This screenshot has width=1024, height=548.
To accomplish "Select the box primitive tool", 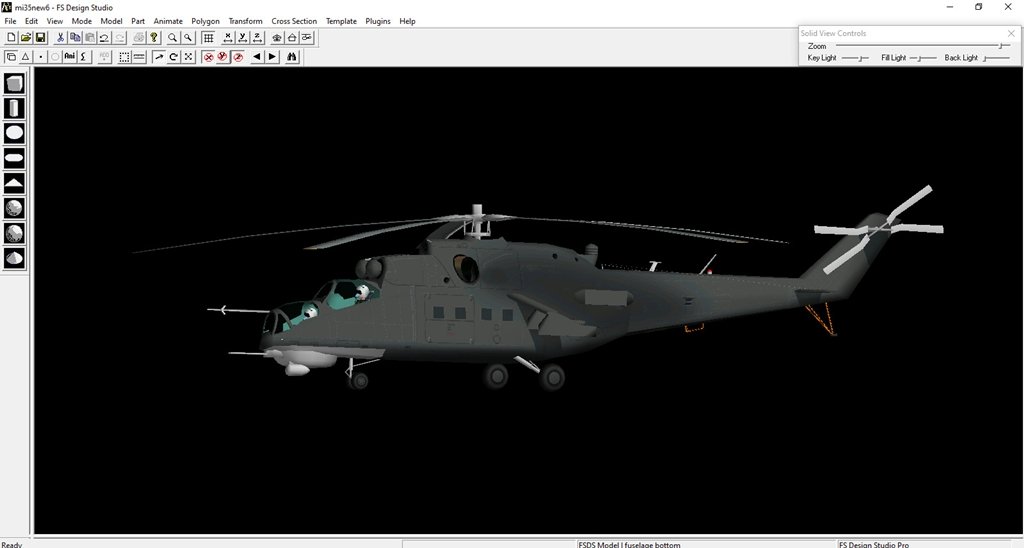I will tap(14, 83).
